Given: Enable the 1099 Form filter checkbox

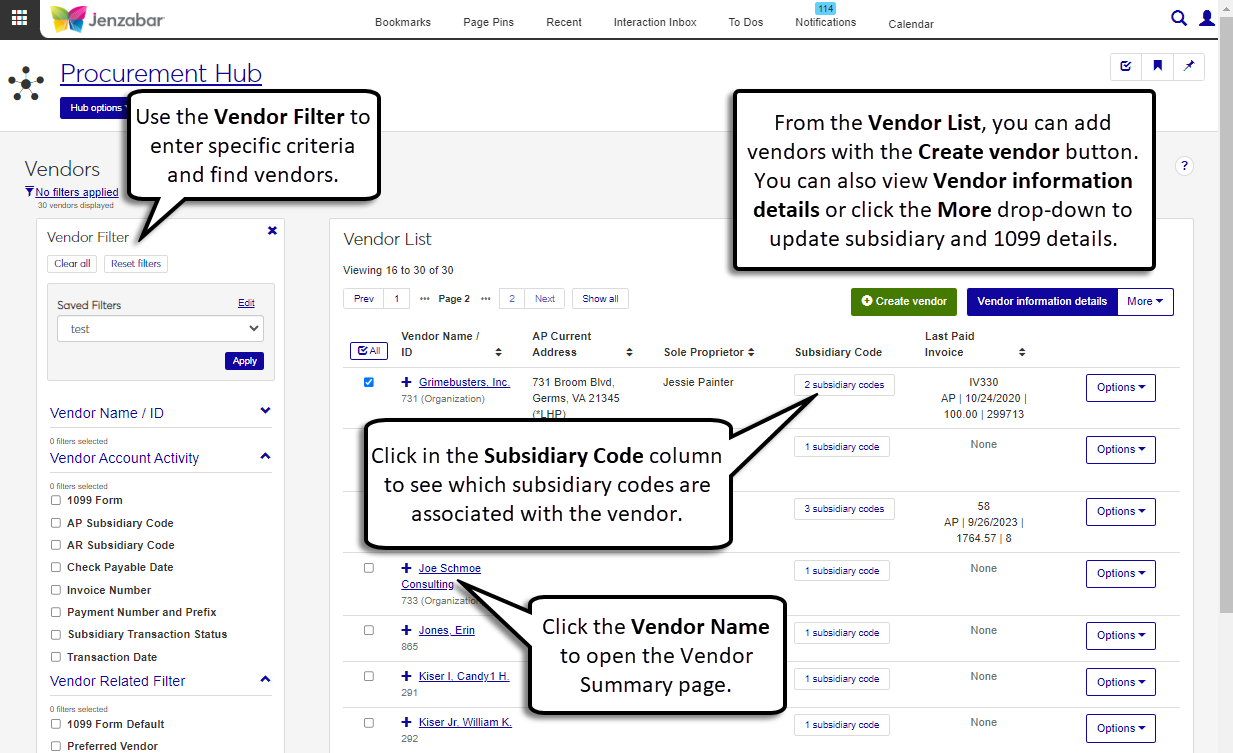Looking at the screenshot, I should pyautogui.click(x=56, y=500).
